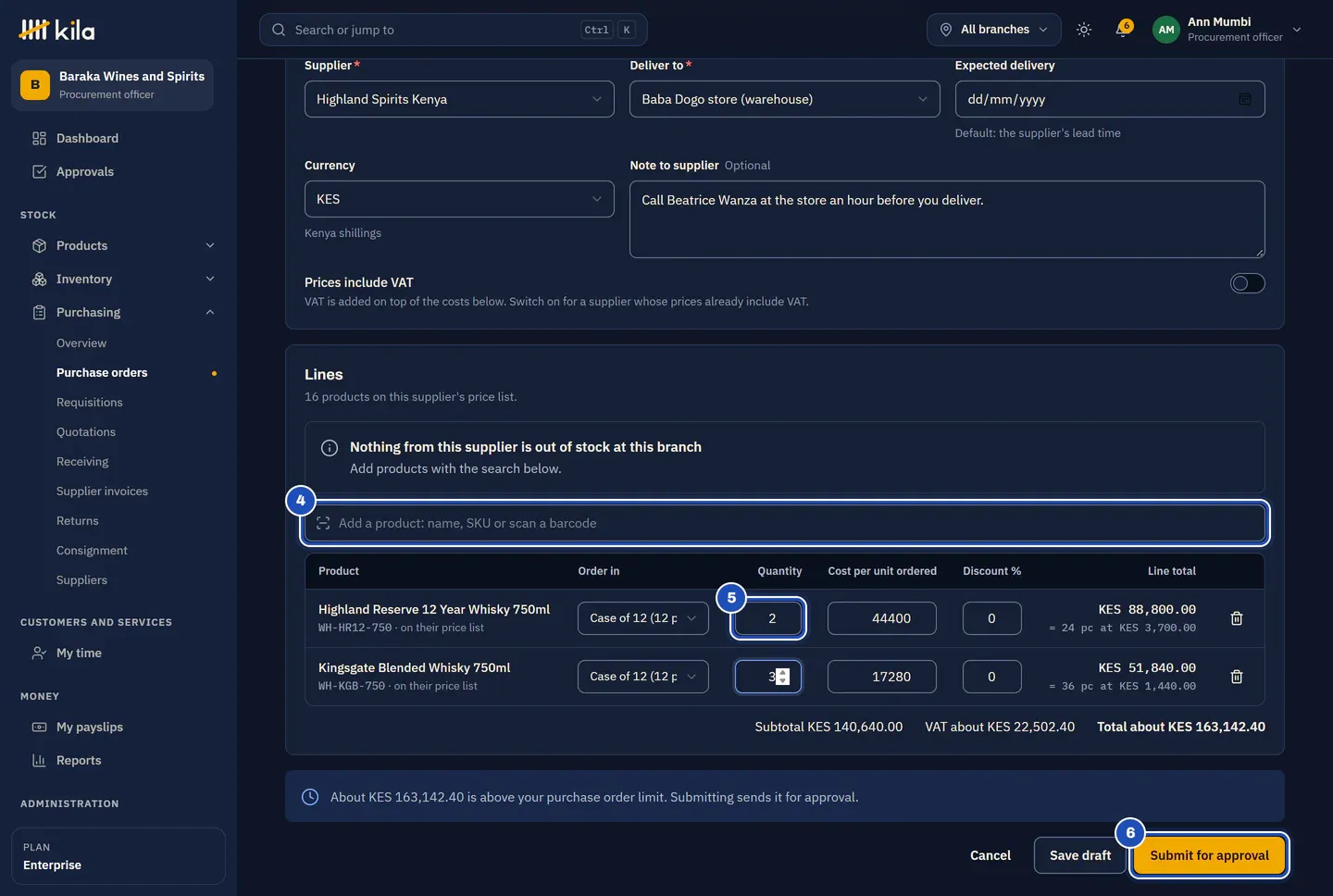Image resolution: width=1333 pixels, height=896 pixels.
Task: Click the Inventory icon in sidebar
Action: pyautogui.click(x=39, y=280)
